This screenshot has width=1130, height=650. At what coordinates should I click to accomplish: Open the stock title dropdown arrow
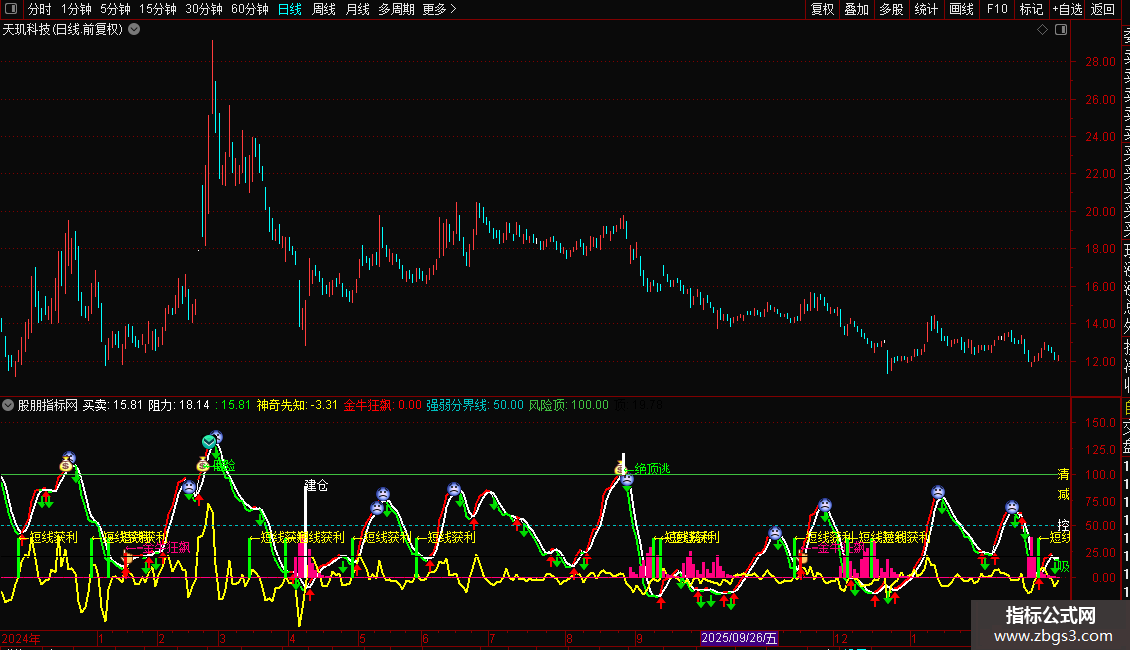[x=134, y=30]
